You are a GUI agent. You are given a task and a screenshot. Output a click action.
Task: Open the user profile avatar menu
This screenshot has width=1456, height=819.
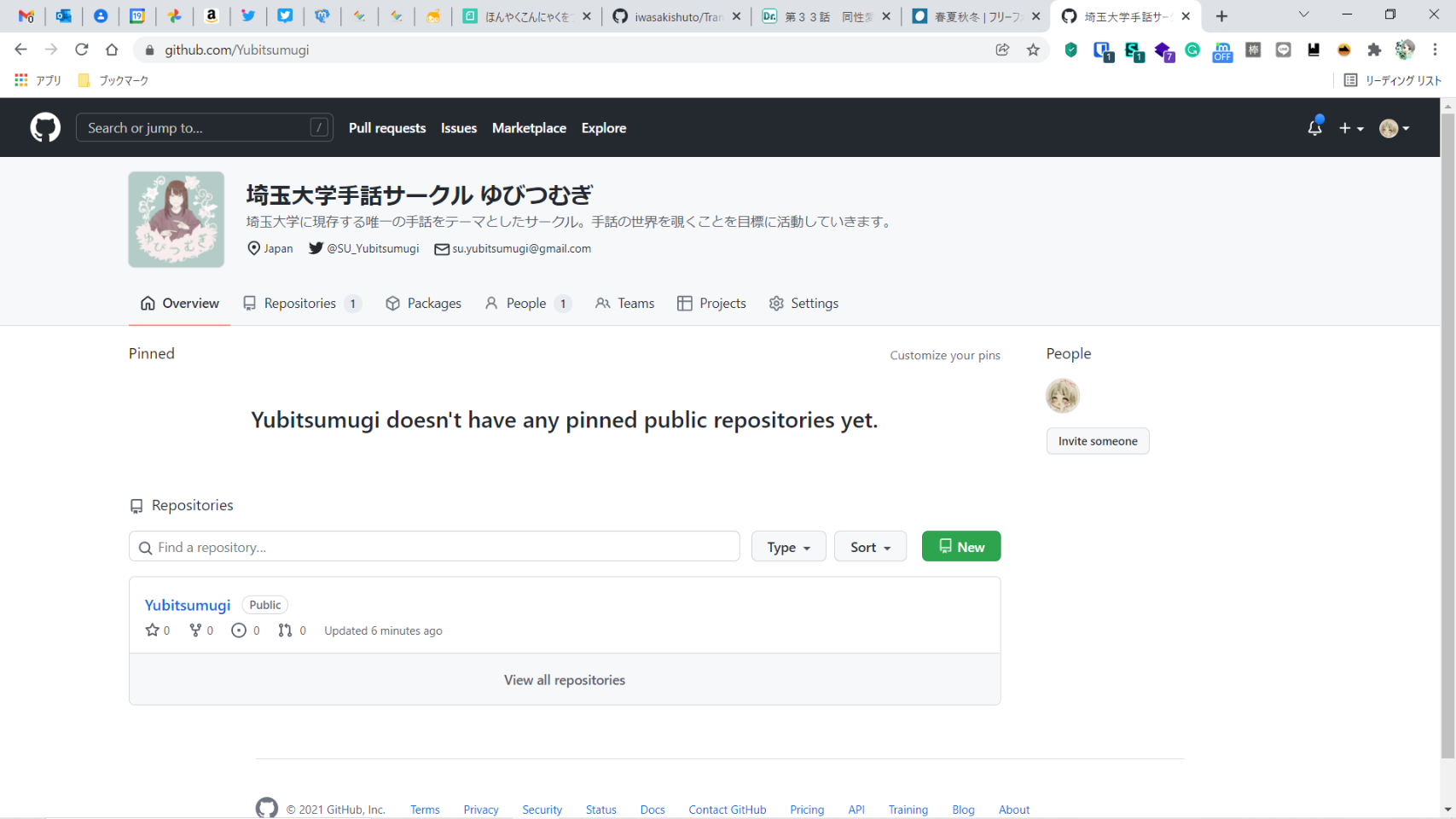pyautogui.click(x=1394, y=128)
